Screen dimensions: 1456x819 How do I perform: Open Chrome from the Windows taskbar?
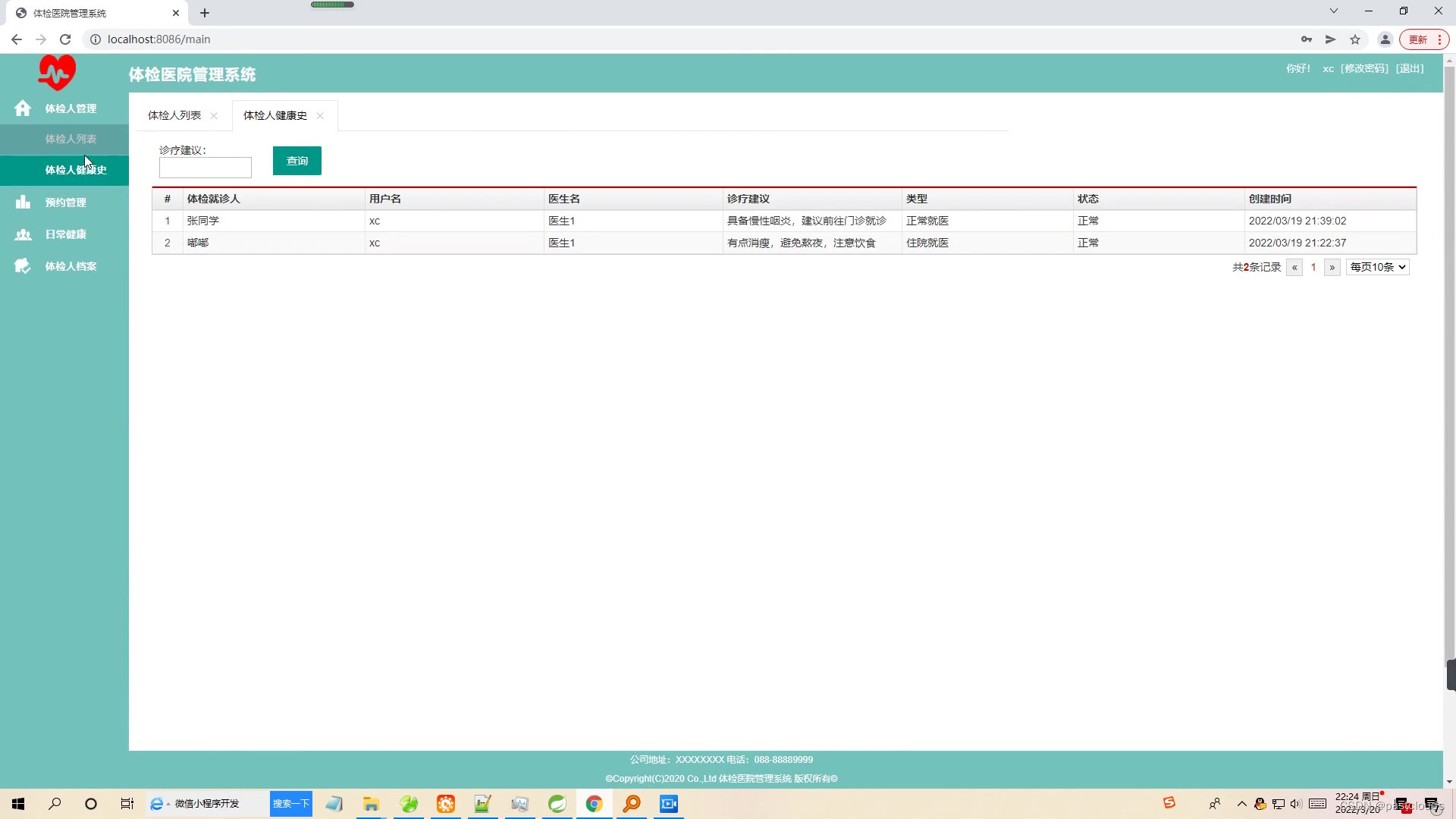pos(595,804)
